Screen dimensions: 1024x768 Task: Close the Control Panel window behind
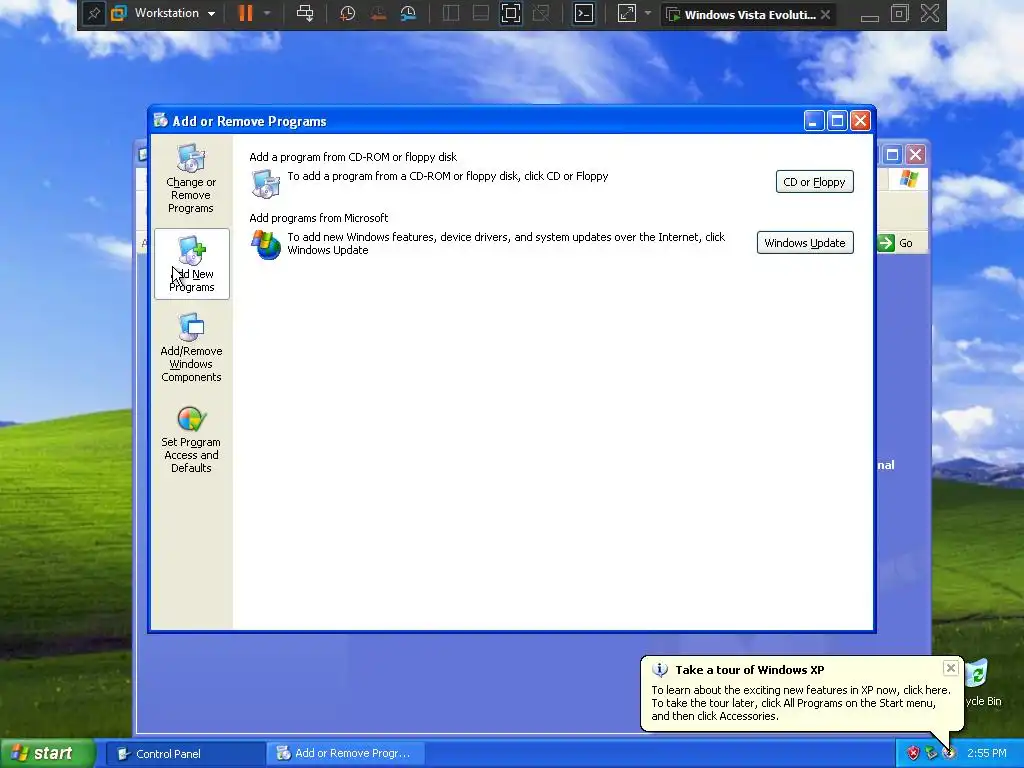tap(916, 155)
